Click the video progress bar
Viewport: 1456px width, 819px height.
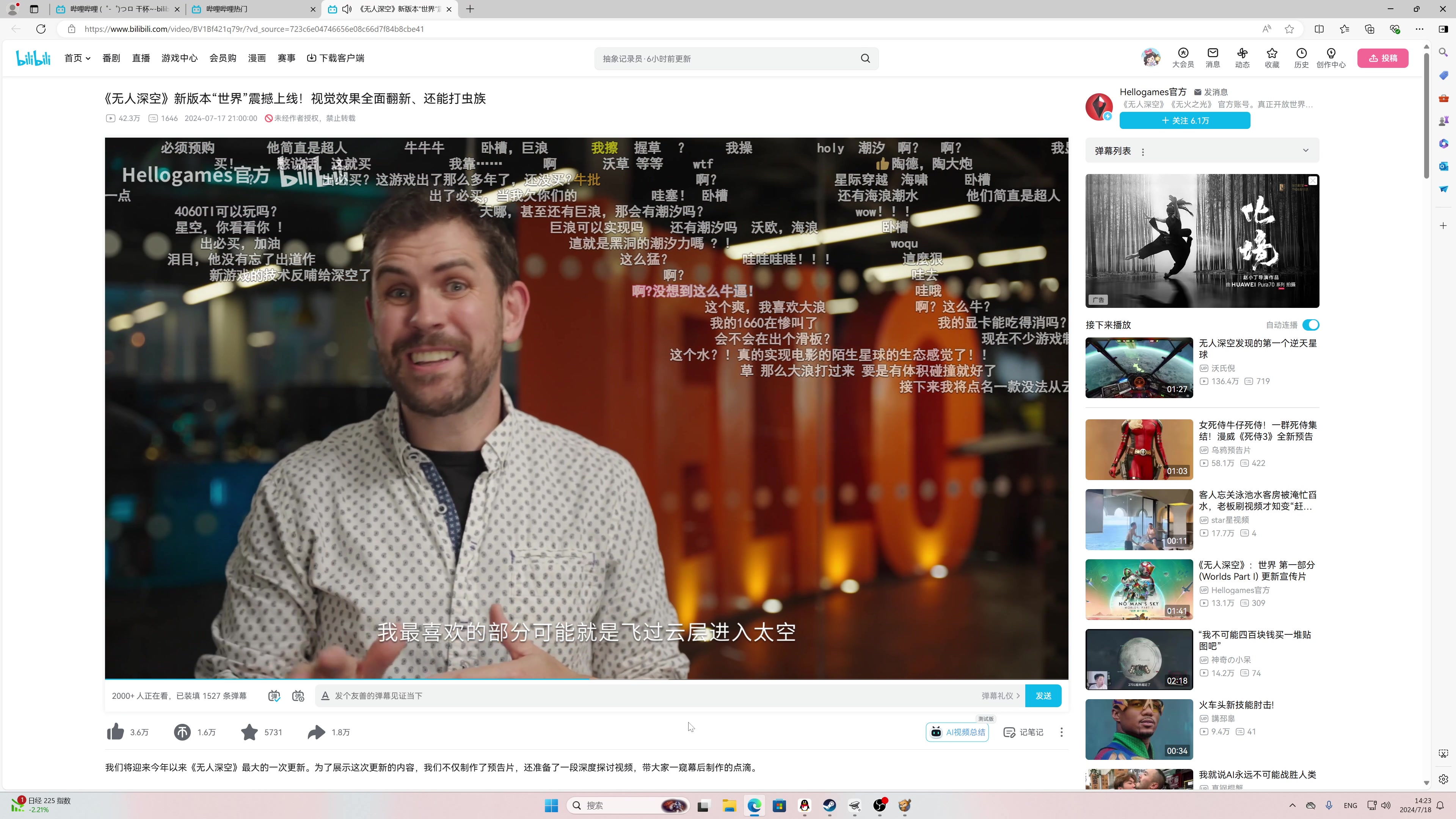click(x=586, y=679)
